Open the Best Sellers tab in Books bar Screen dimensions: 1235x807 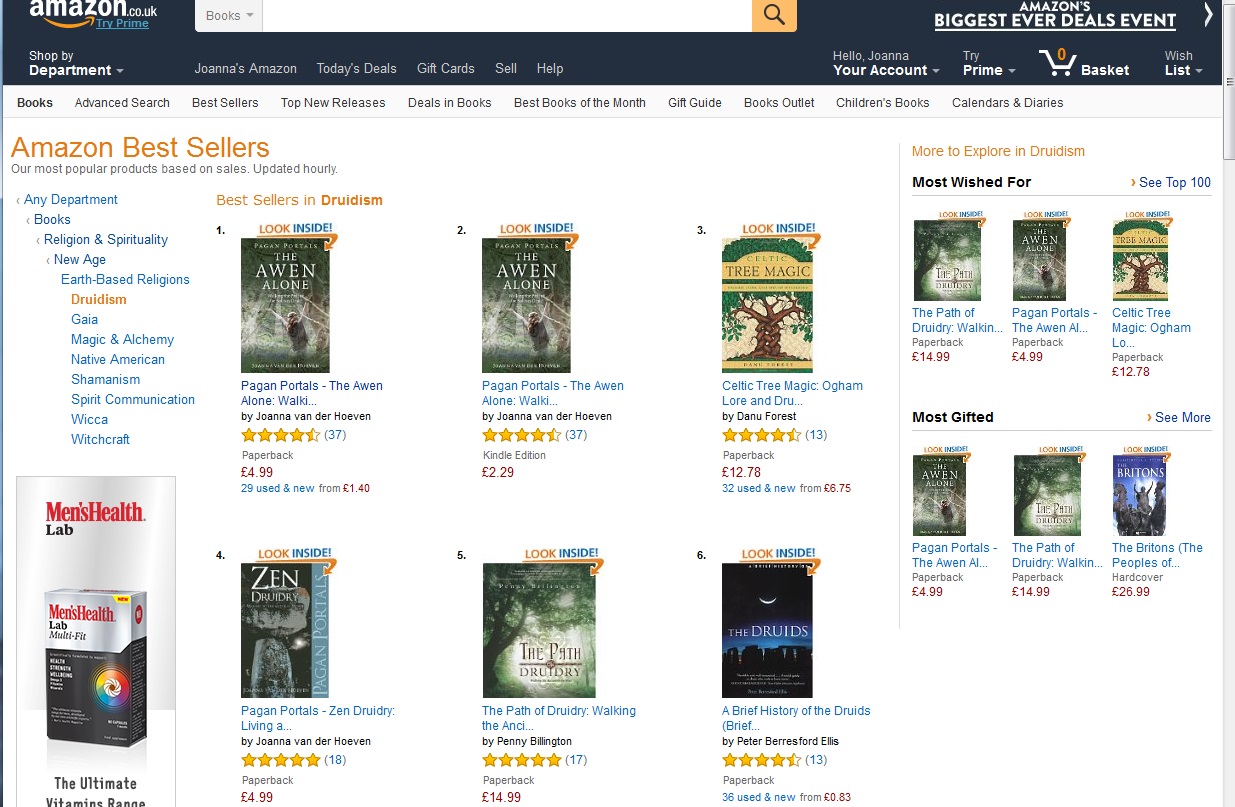coord(225,102)
